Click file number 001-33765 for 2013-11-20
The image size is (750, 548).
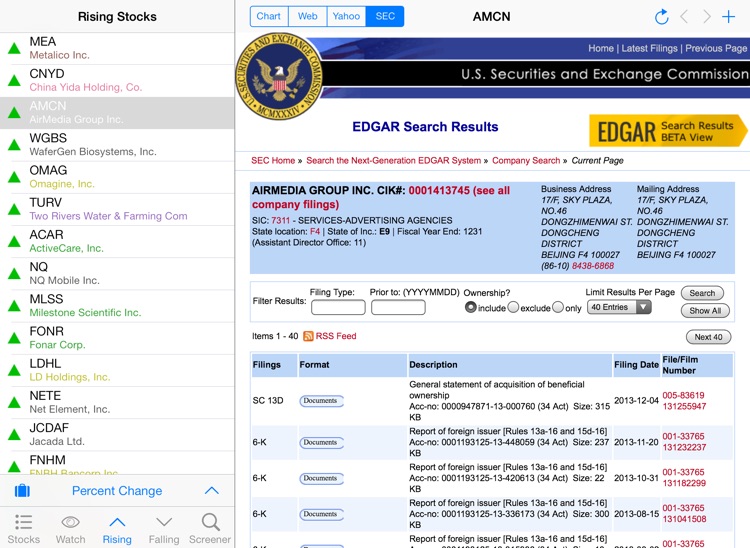click(x=683, y=437)
